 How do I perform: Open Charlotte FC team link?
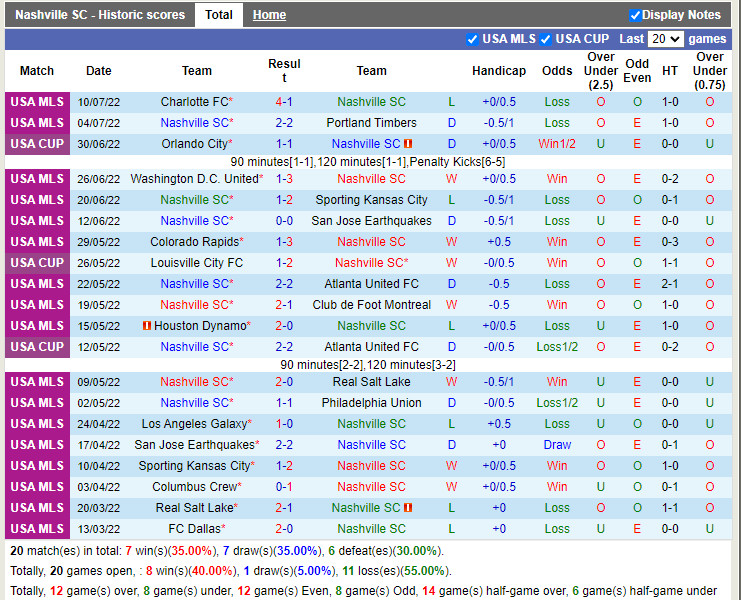pyautogui.click(x=194, y=102)
